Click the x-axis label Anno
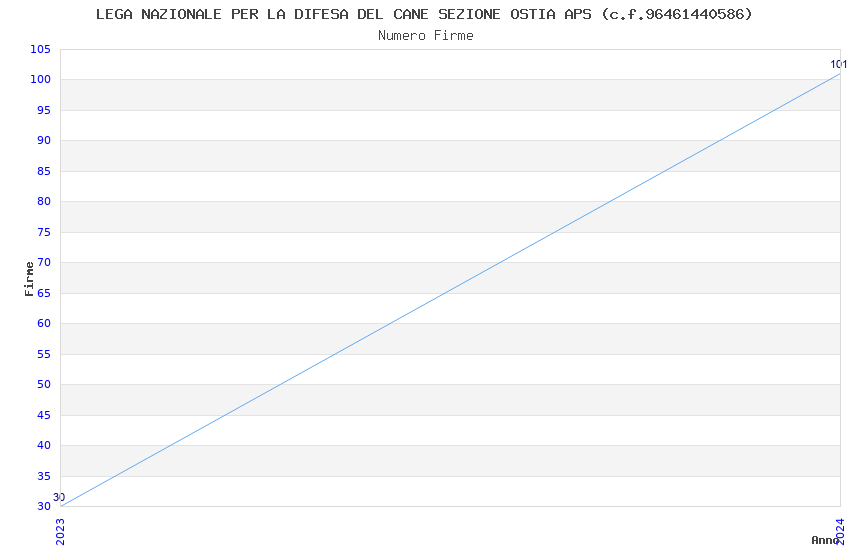The width and height of the screenshot is (850, 550). pos(825,540)
